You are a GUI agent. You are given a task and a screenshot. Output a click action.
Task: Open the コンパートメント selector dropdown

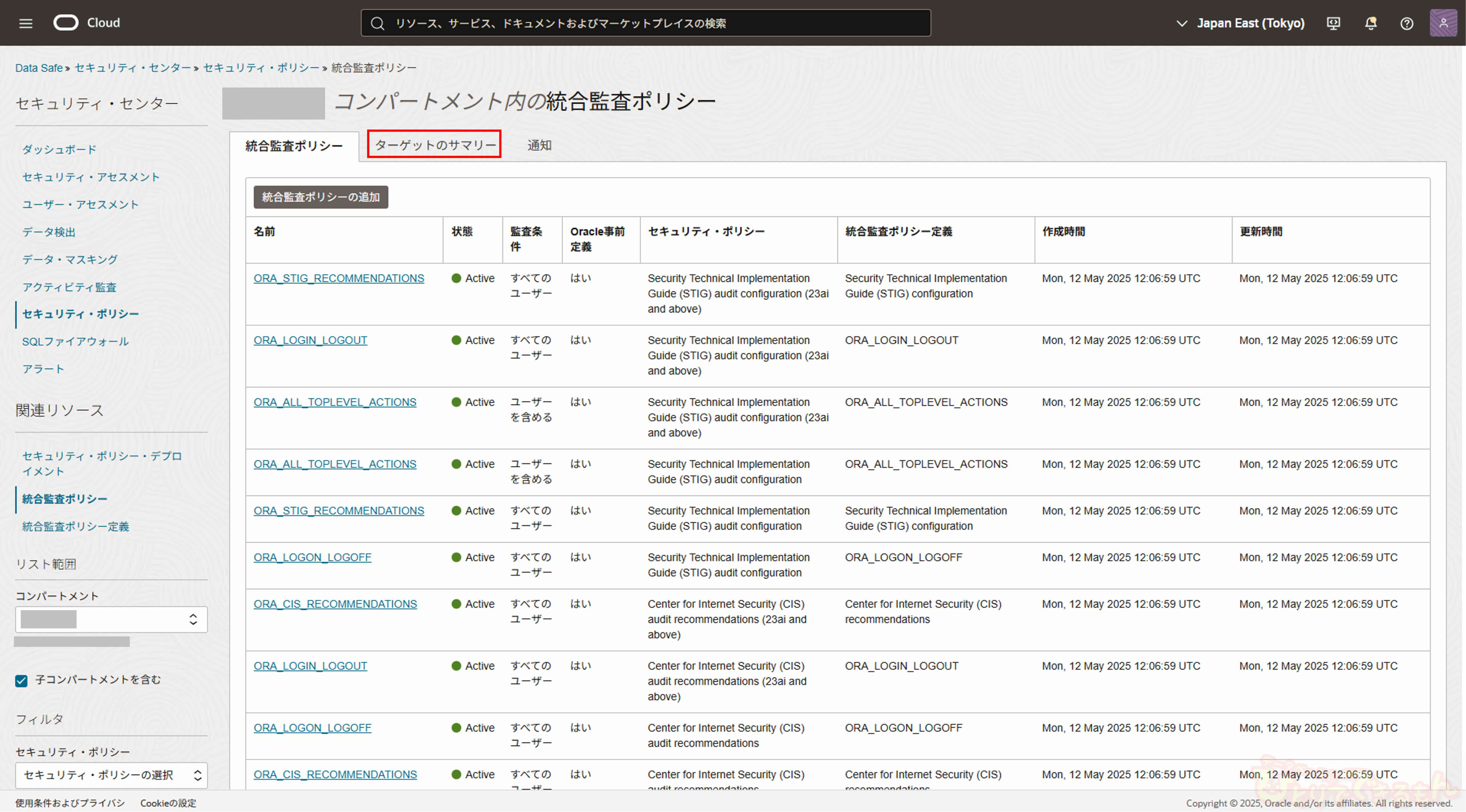(111, 619)
